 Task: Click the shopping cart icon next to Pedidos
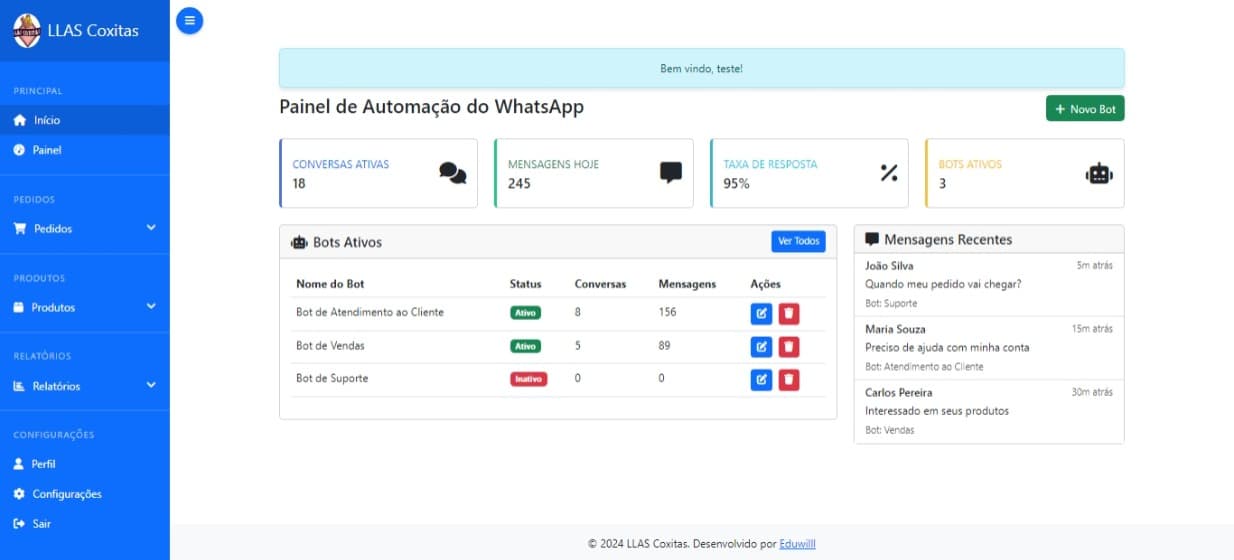tap(20, 228)
